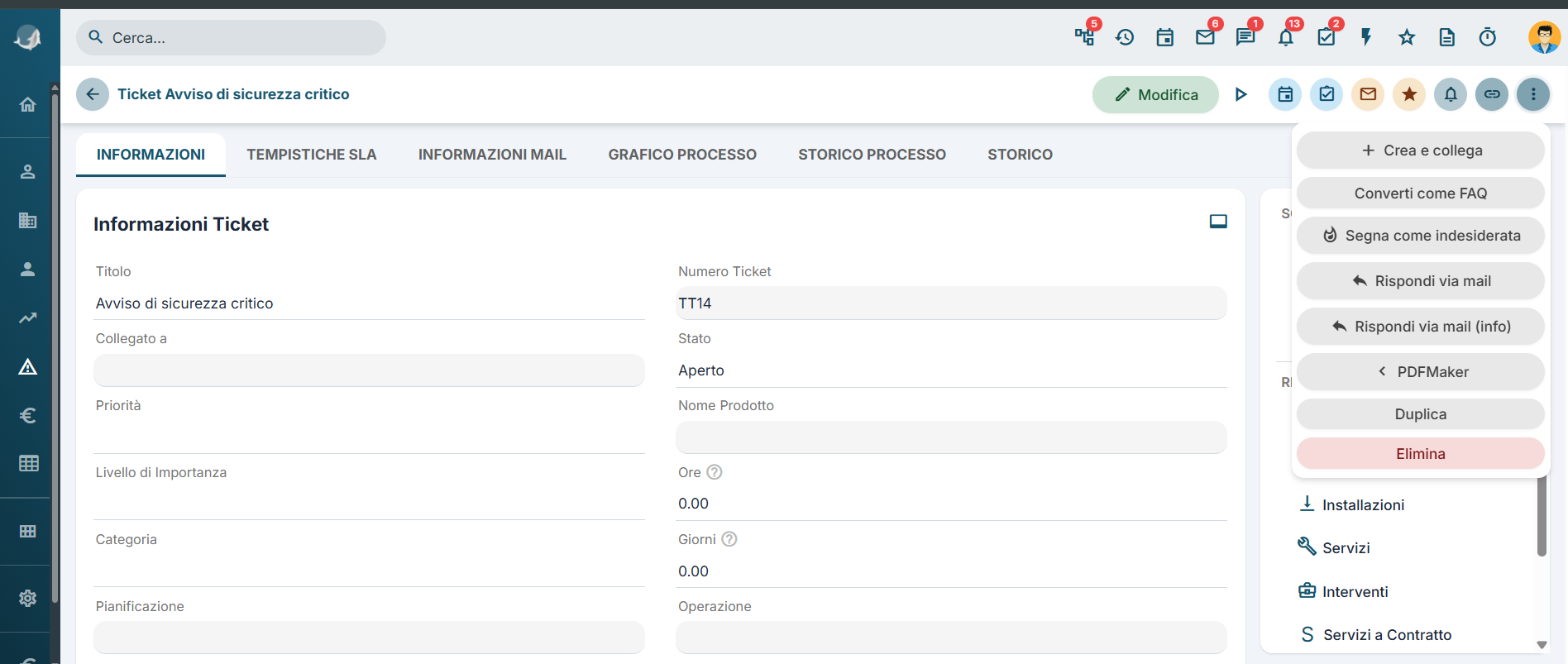This screenshot has width=1568, height=664.
Task: Click the lightning bolt quick-create icon
Action: [x=1366, y=37]
